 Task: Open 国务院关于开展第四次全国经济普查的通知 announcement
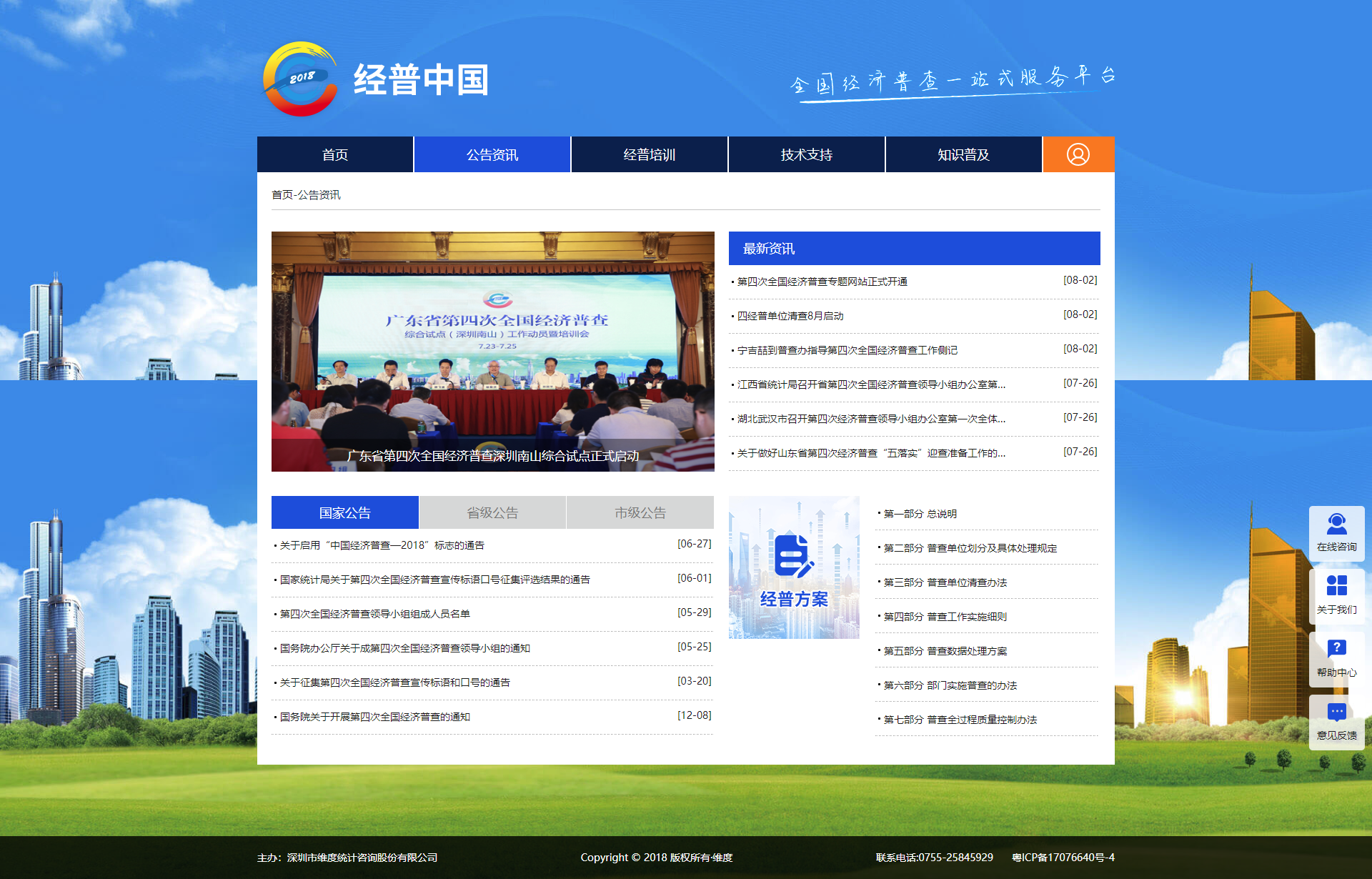point(374,717)
